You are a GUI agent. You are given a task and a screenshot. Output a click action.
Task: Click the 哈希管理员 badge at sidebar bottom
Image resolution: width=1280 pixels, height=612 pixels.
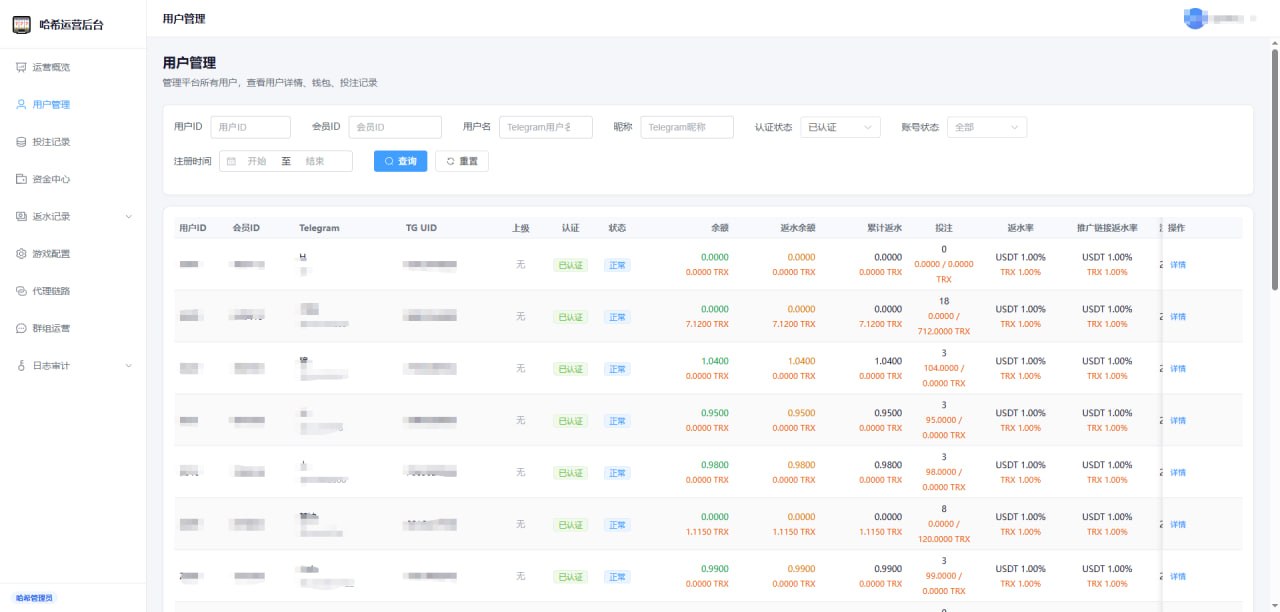tap(35, 598)
